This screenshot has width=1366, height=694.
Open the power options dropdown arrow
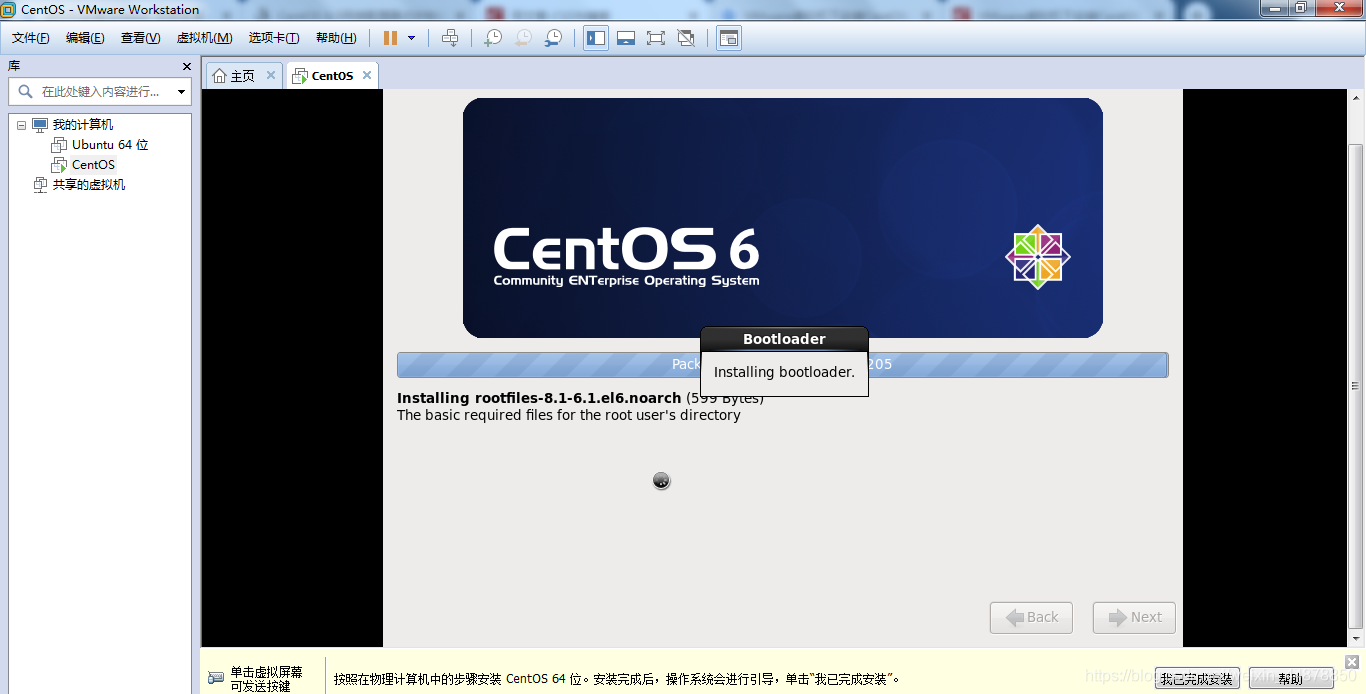click(411, 38)
